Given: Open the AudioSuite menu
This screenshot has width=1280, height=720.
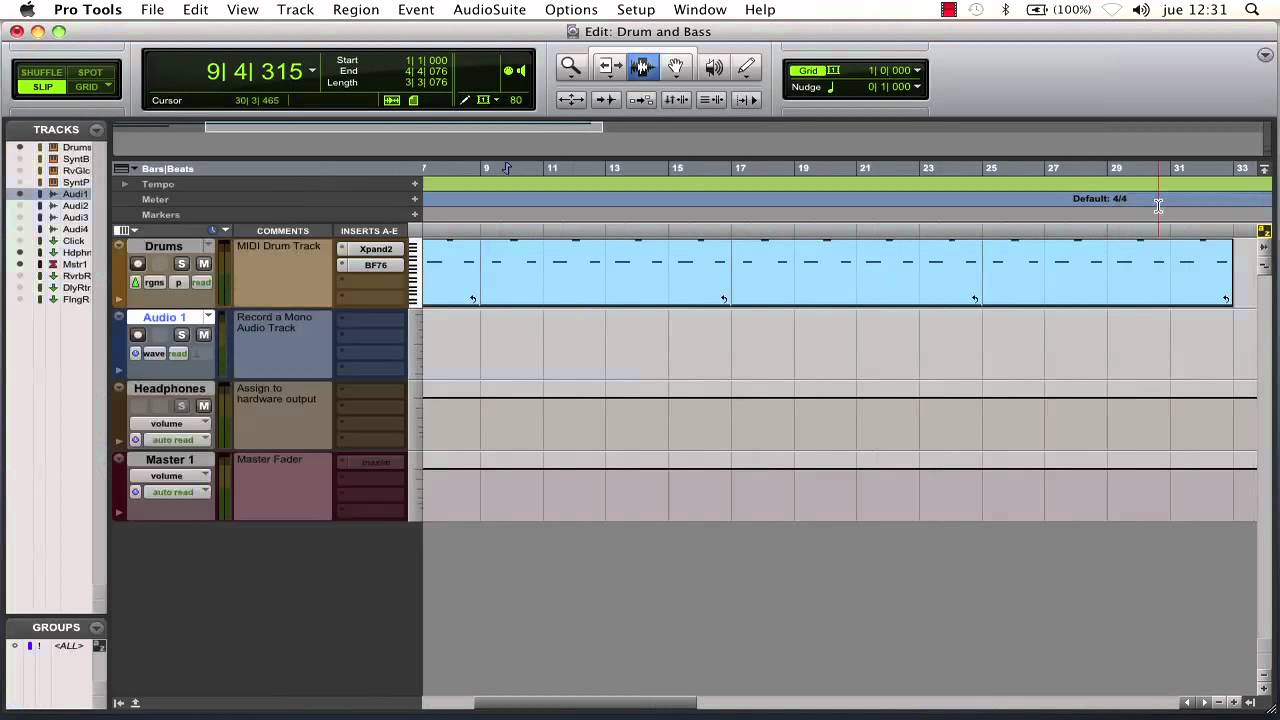Looking at the screenshot, I should 490,10.
